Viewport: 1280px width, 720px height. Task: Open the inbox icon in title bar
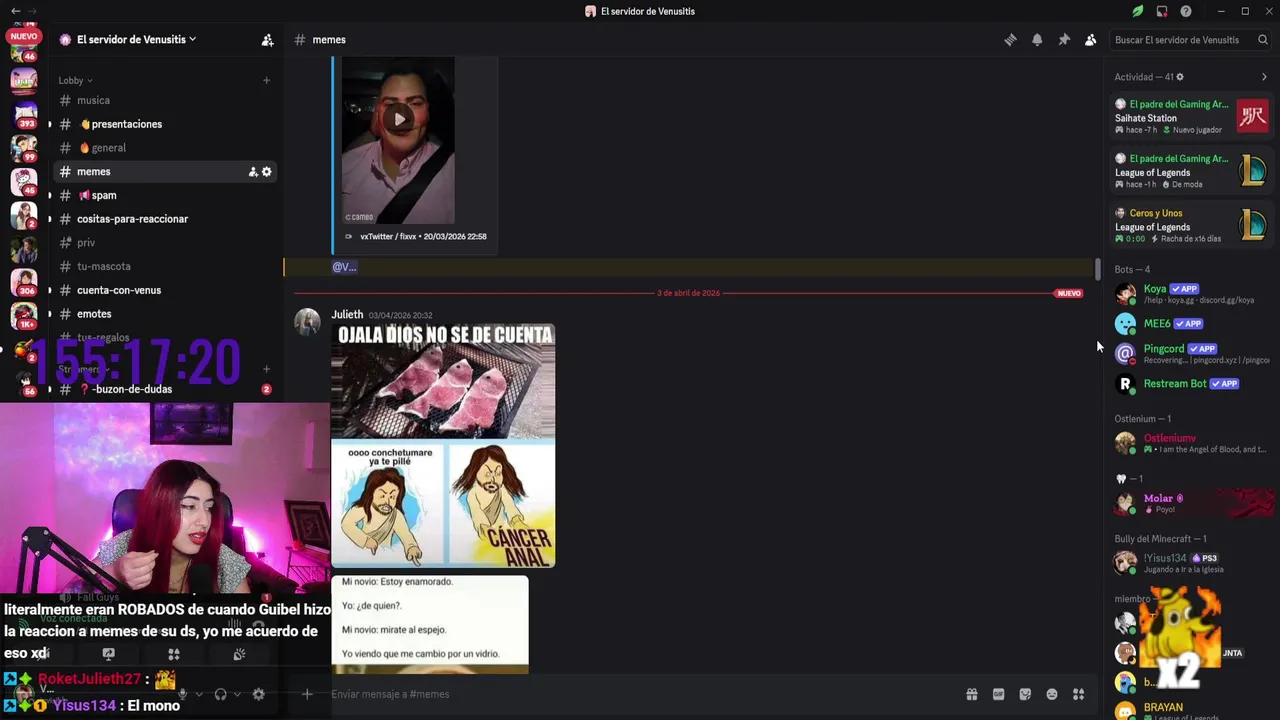(x=1162, y=11)
